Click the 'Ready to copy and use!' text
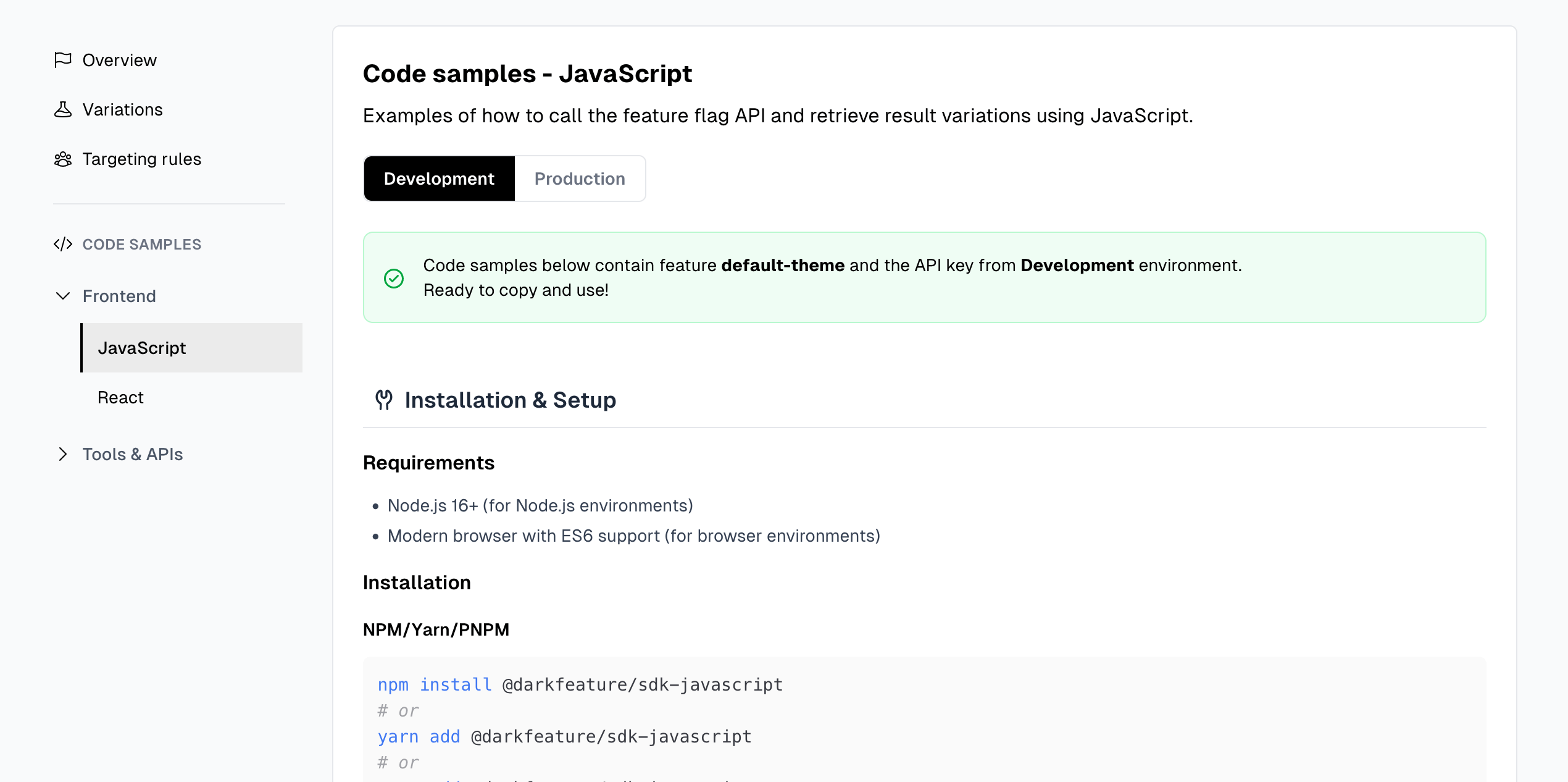1568x782 pixels. coord(516,290)
